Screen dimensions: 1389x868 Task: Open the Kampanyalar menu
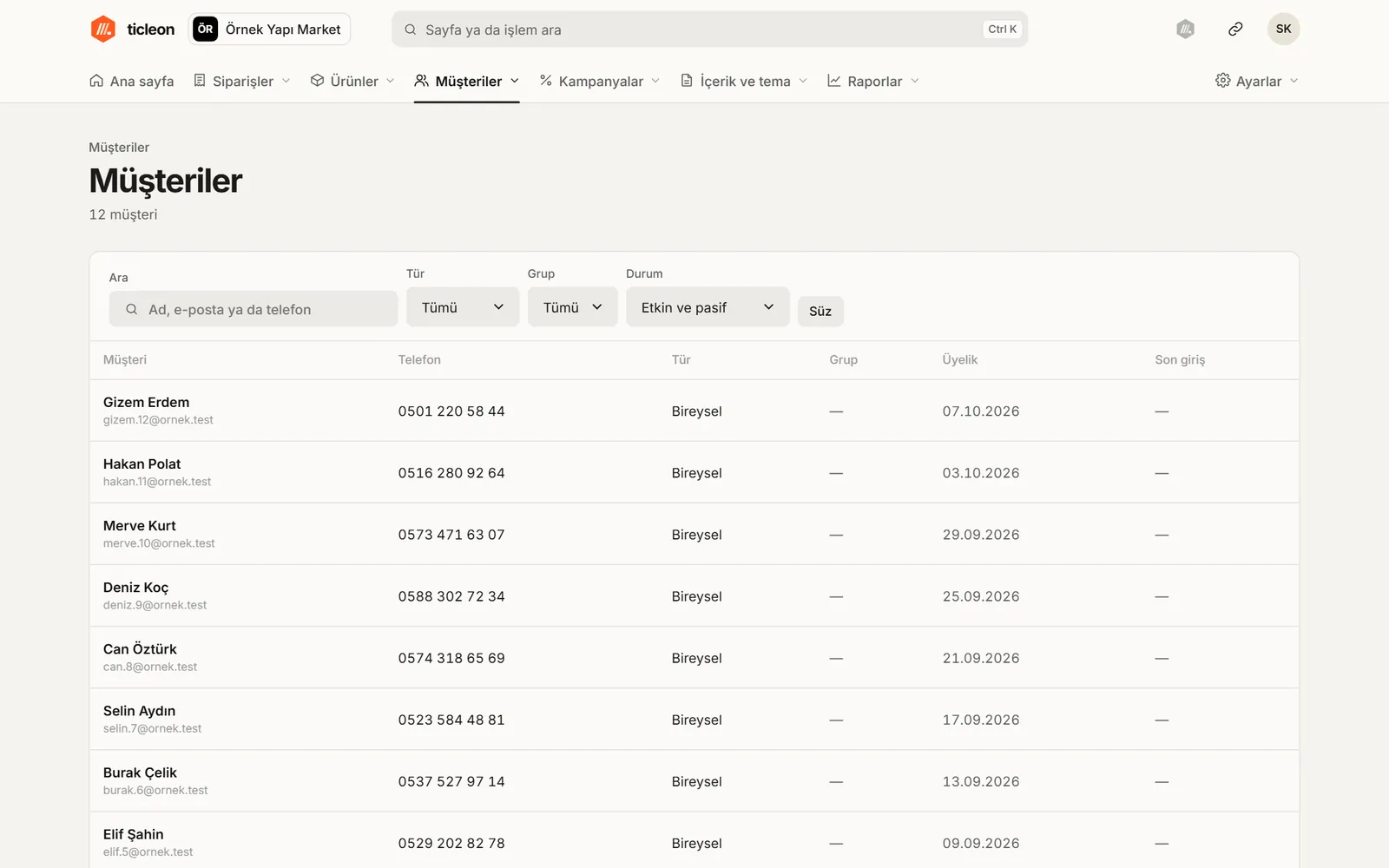[599, 81]
